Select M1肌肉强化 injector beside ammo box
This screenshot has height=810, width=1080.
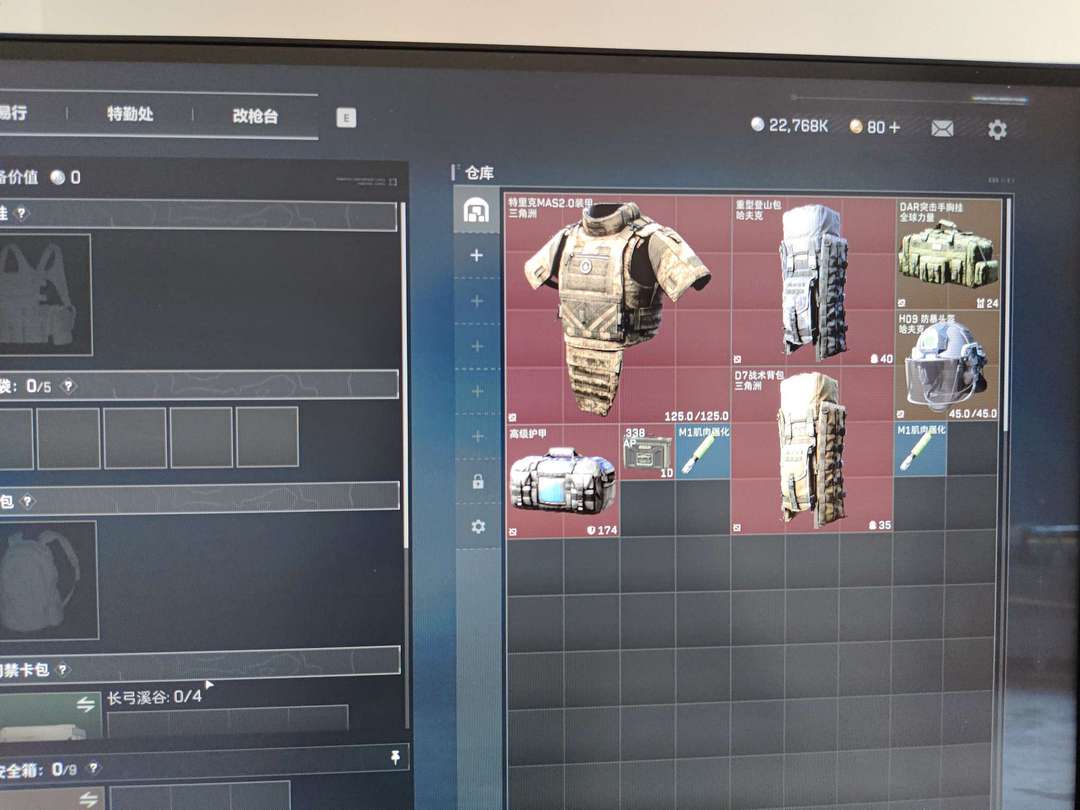[x=703, y=452]
